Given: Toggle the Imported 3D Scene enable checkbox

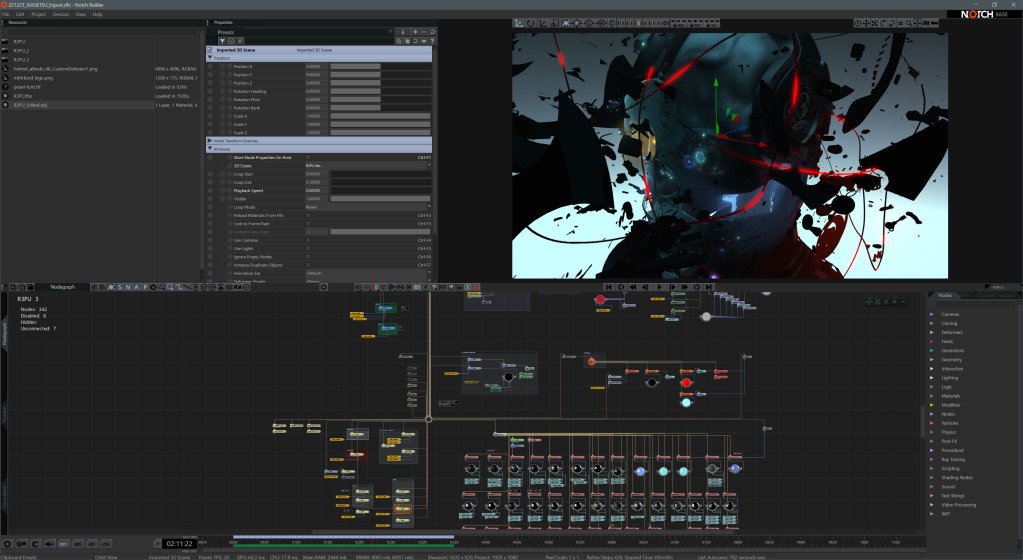Looking at the screenshot, I should tap(211, 49).
